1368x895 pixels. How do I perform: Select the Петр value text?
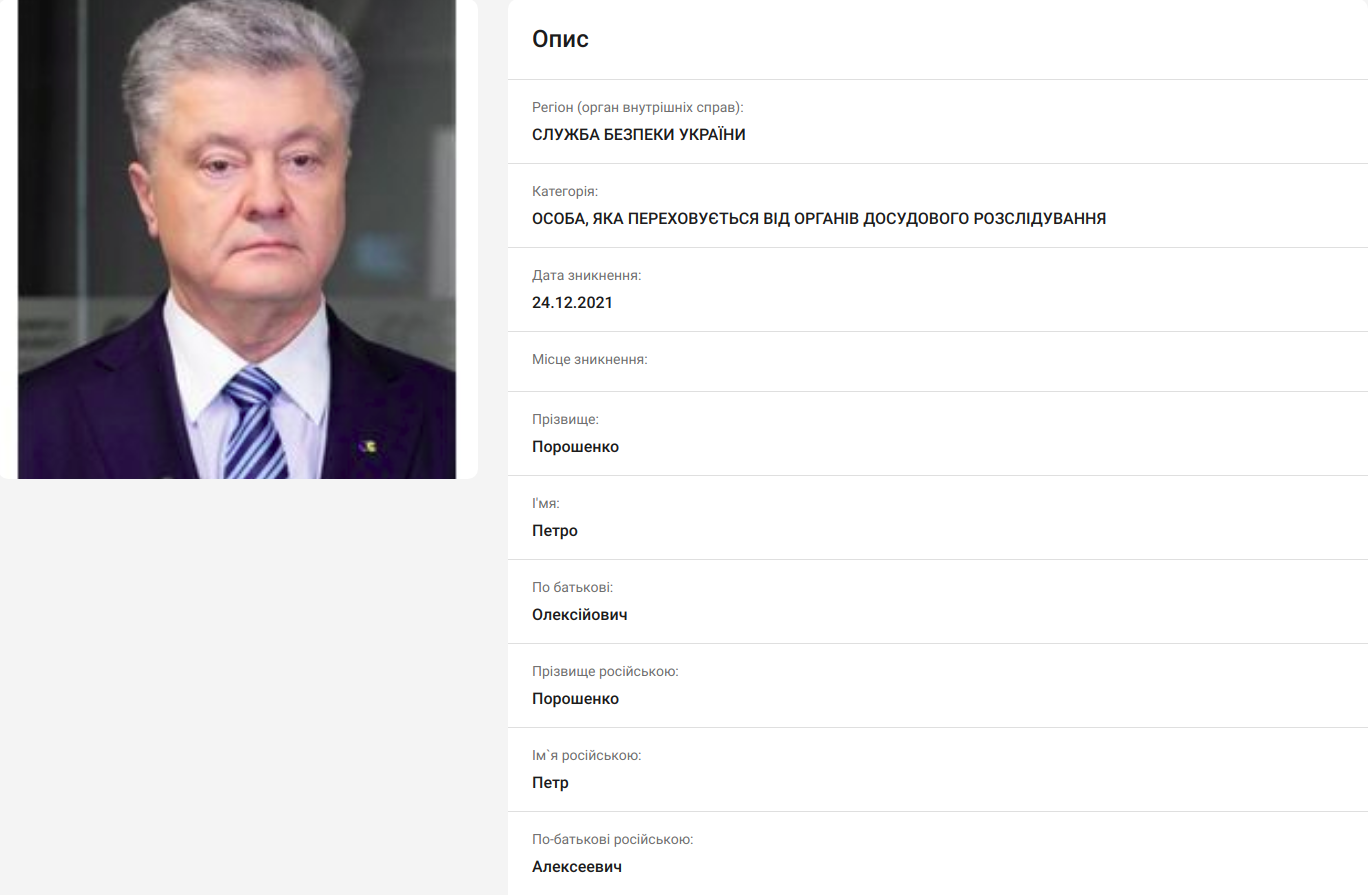click(x=551, y=783)
